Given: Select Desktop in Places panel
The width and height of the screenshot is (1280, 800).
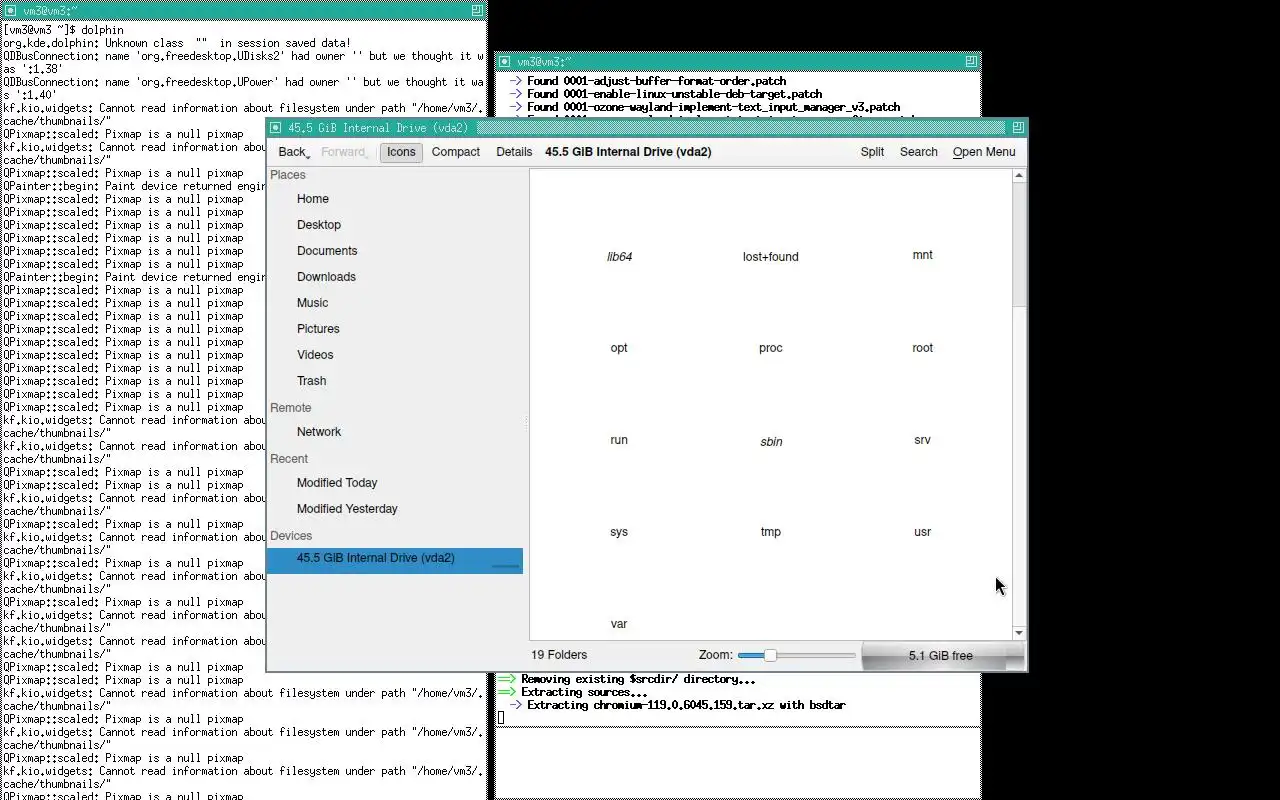Looking at the screenshot, I should click(395, 225).
